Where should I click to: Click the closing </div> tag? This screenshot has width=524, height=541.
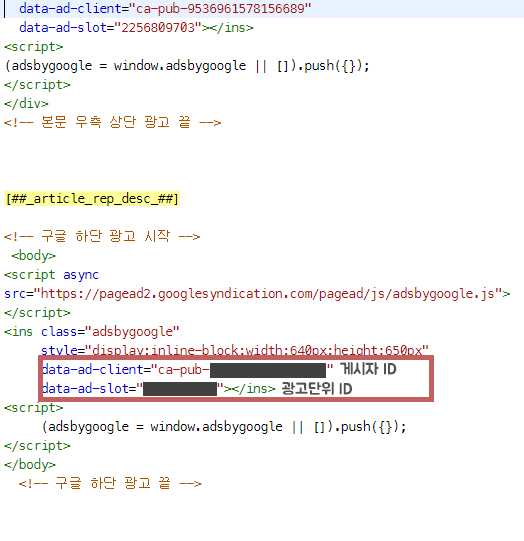pos(26,104)
